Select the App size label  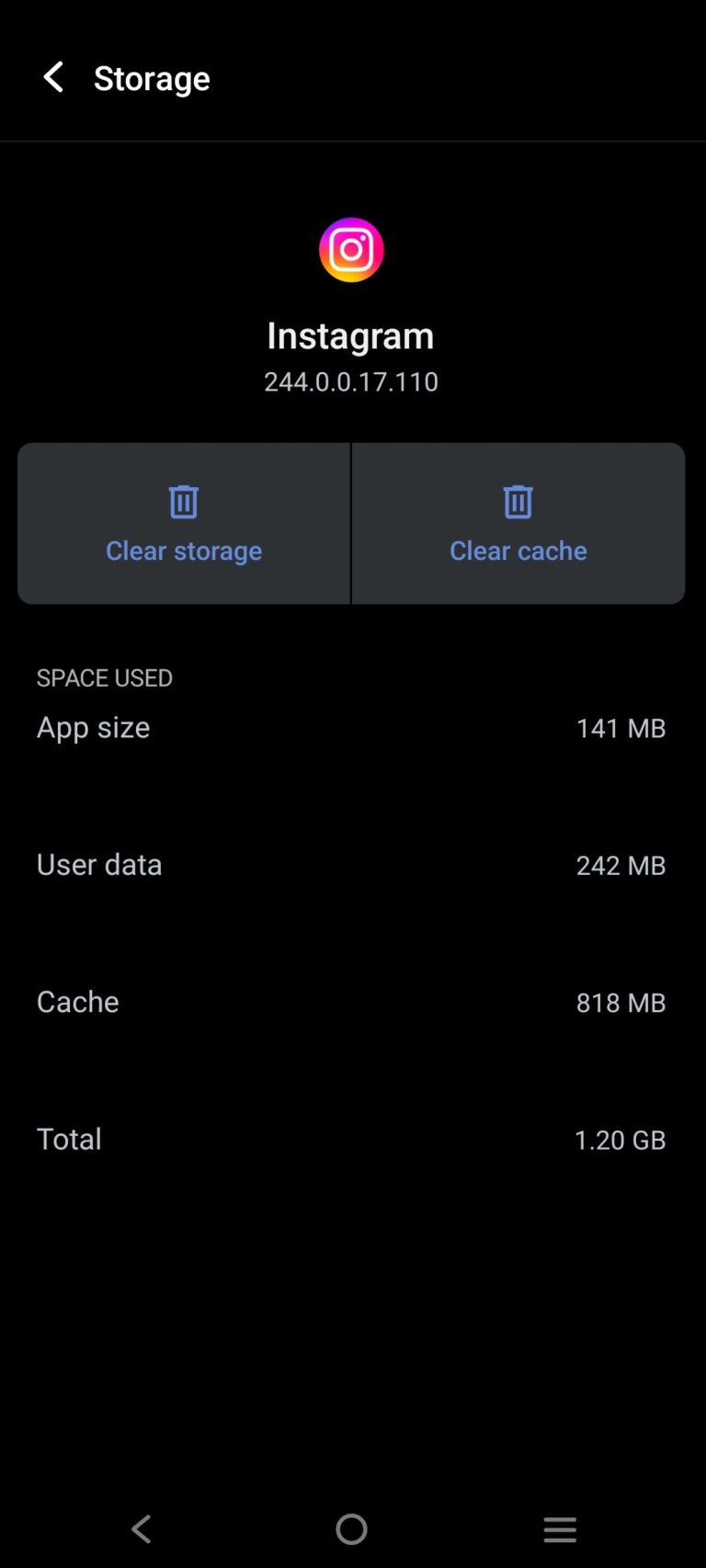coord(93,728)
